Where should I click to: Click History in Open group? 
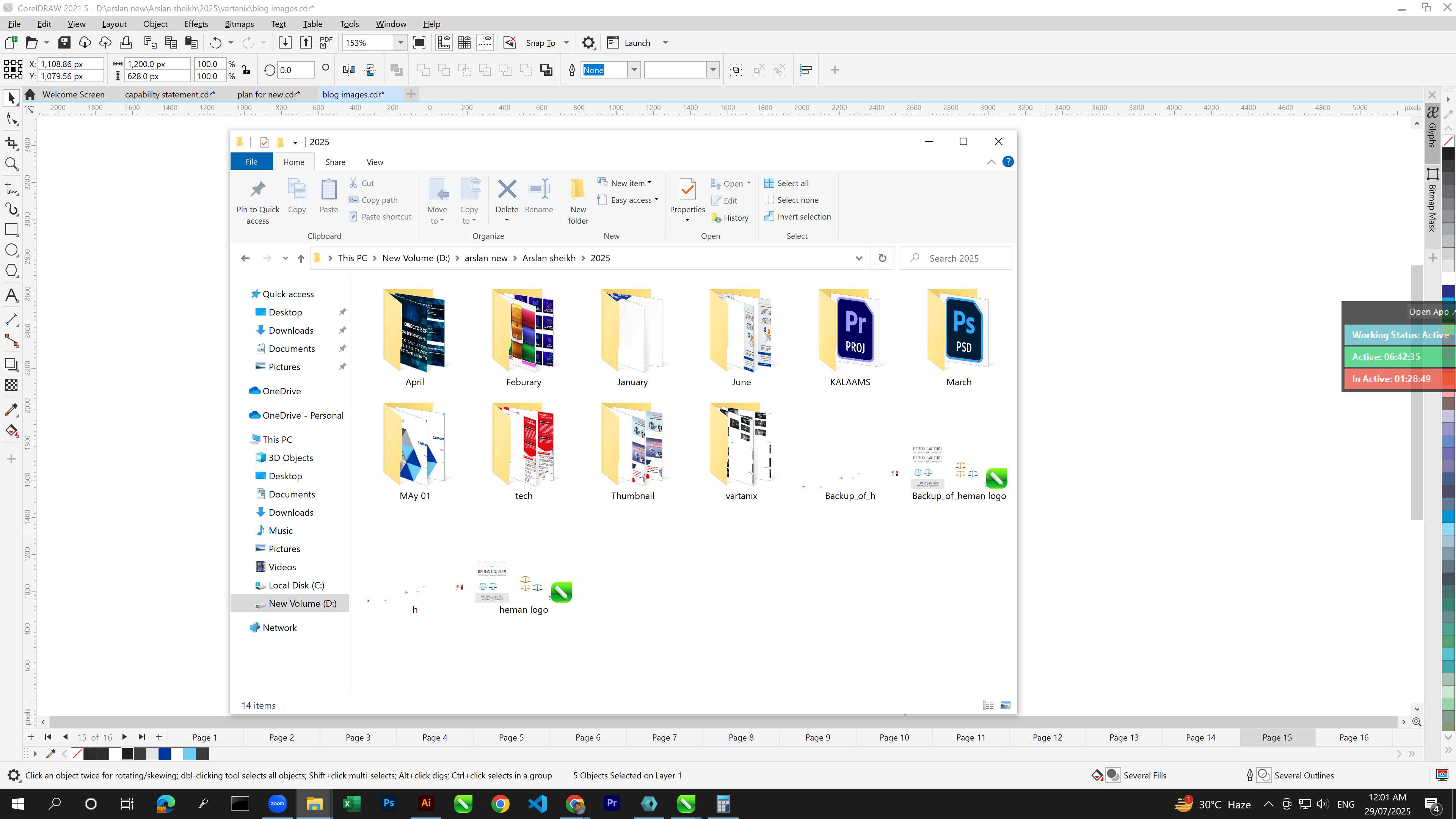(730, 218)
